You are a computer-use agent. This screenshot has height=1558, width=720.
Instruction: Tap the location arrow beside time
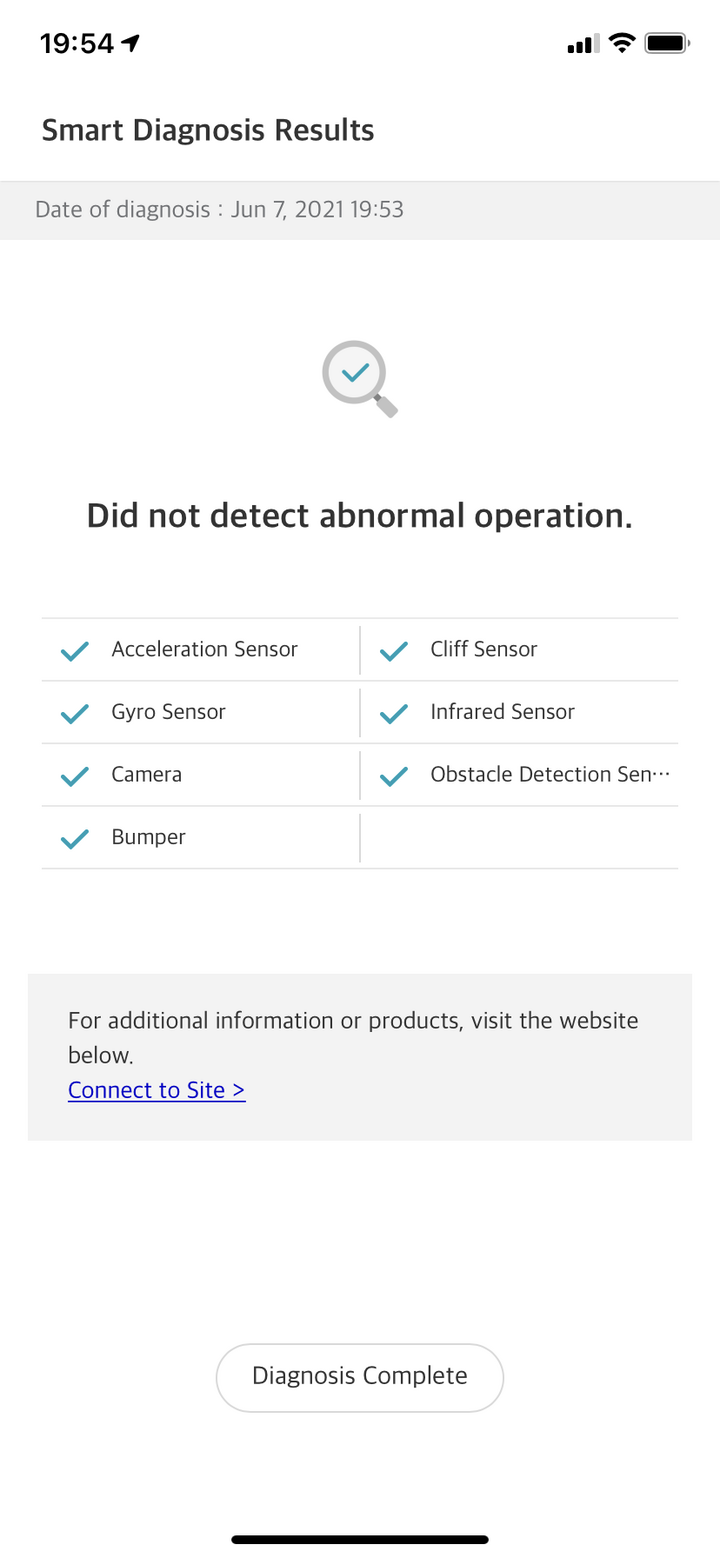pos(130,43)
